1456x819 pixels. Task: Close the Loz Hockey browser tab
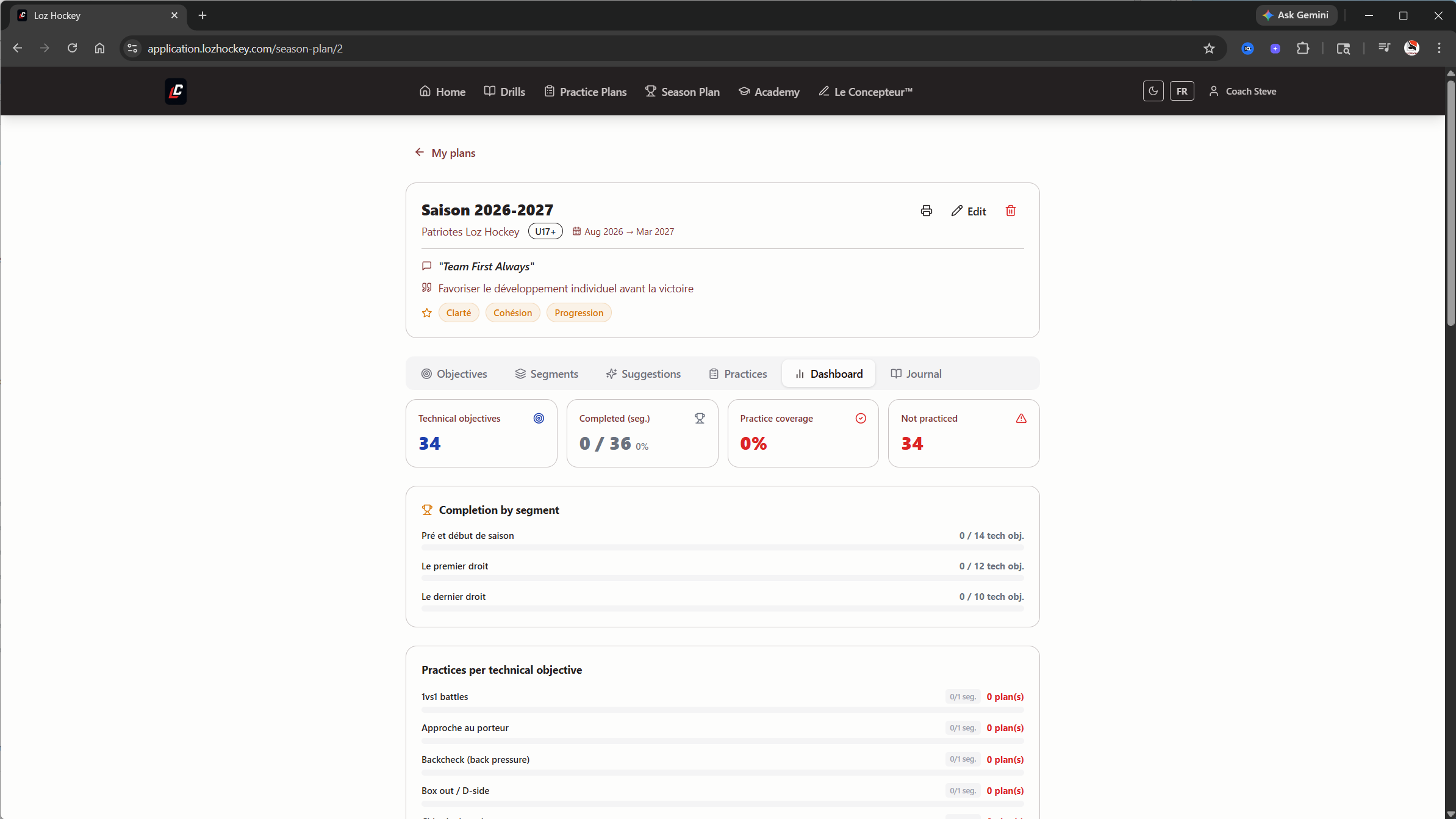(174, 15)
